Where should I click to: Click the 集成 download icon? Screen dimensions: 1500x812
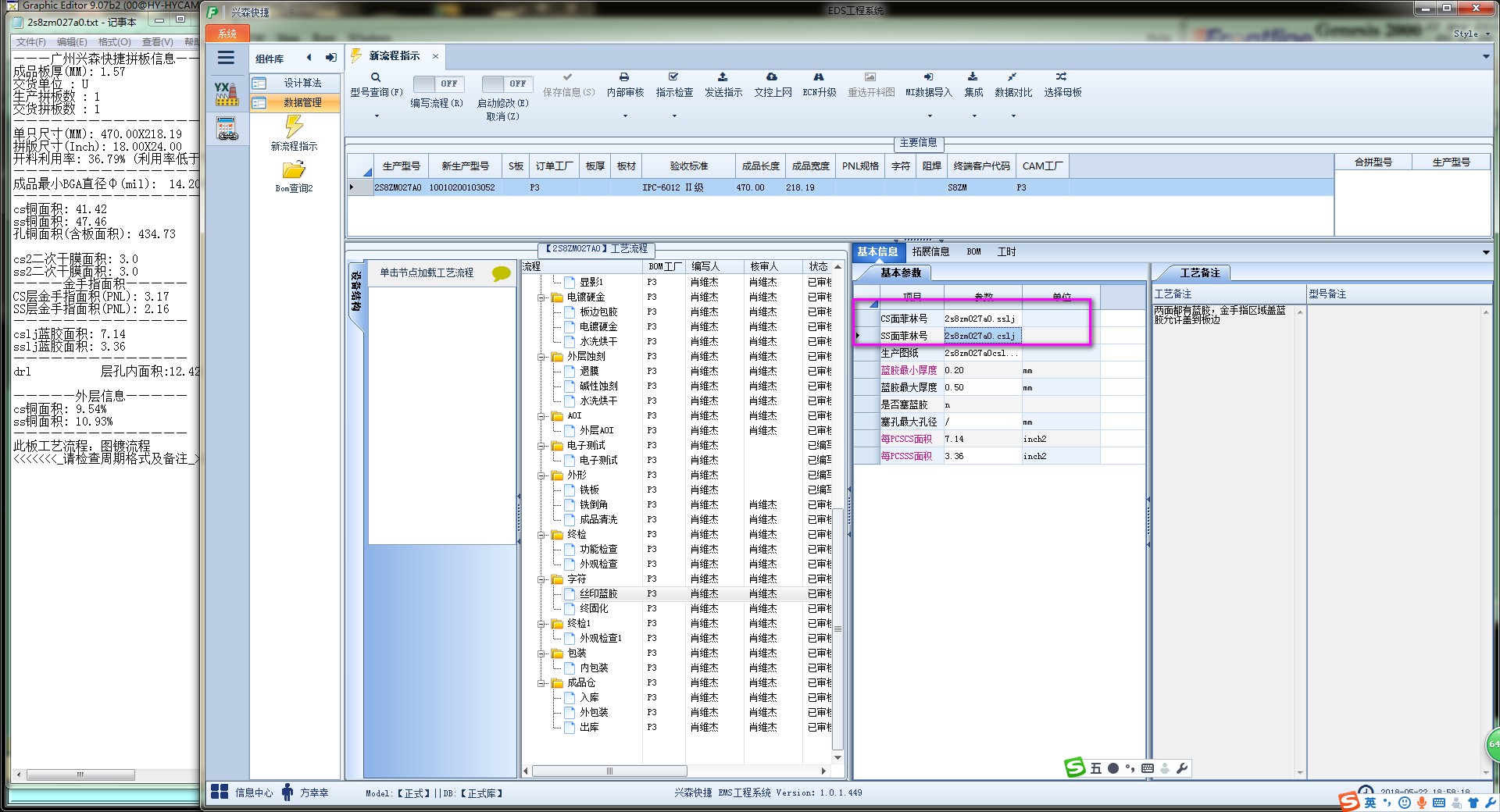tap(973, 77)
